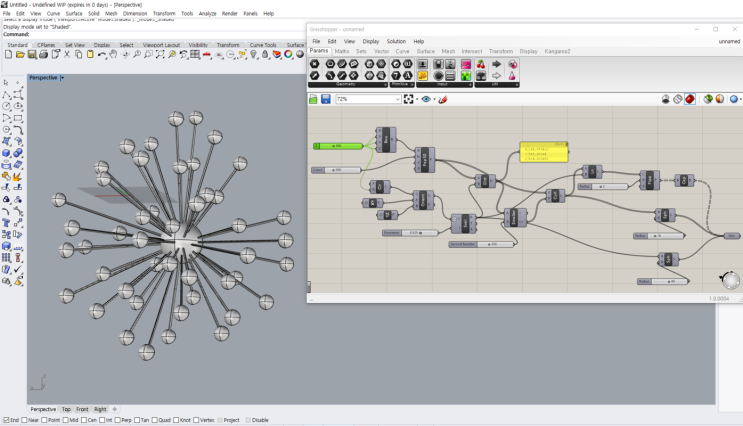Expand the Primitive panel in Grasshopper

coord(412,85)
